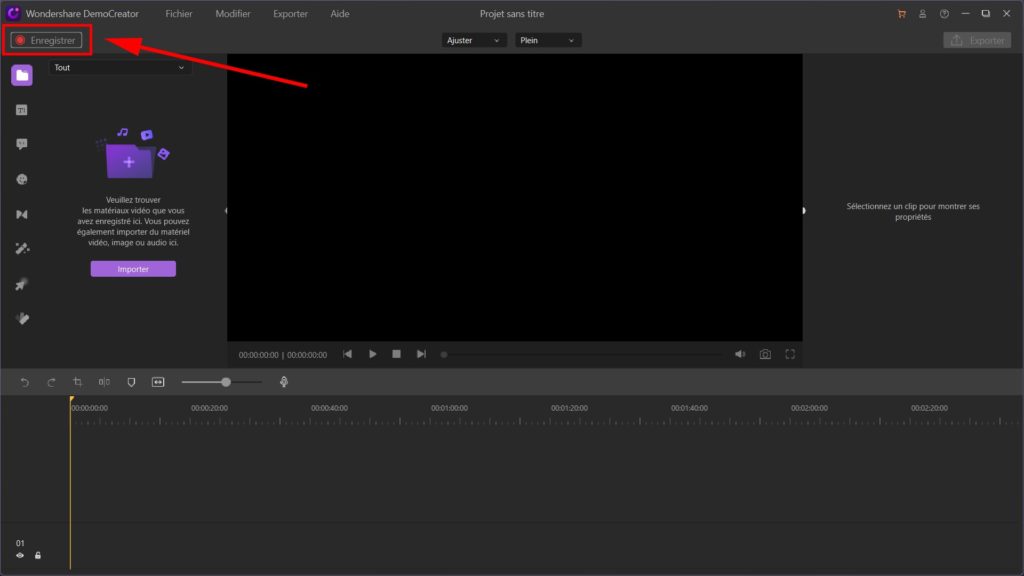The width and height of the screenshot is (1024, 576).
Task: Open the user account icon
Action: pyautogui.click(x=922, y=14)
